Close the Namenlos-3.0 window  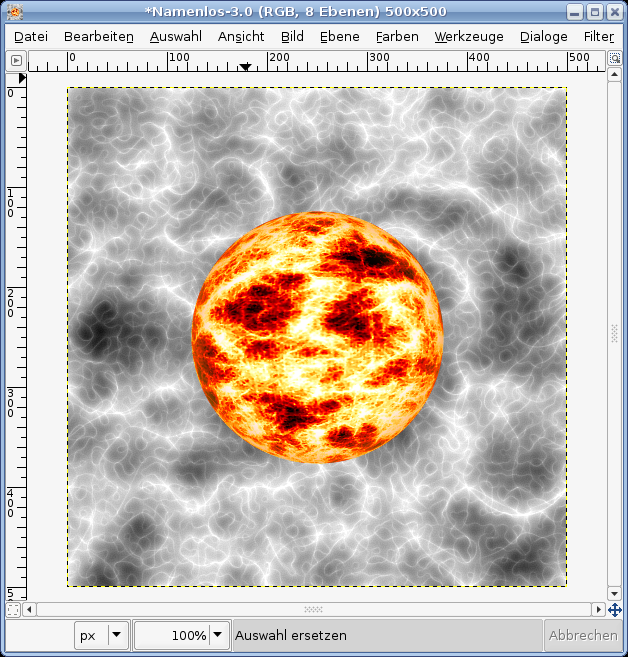point(615,12)
